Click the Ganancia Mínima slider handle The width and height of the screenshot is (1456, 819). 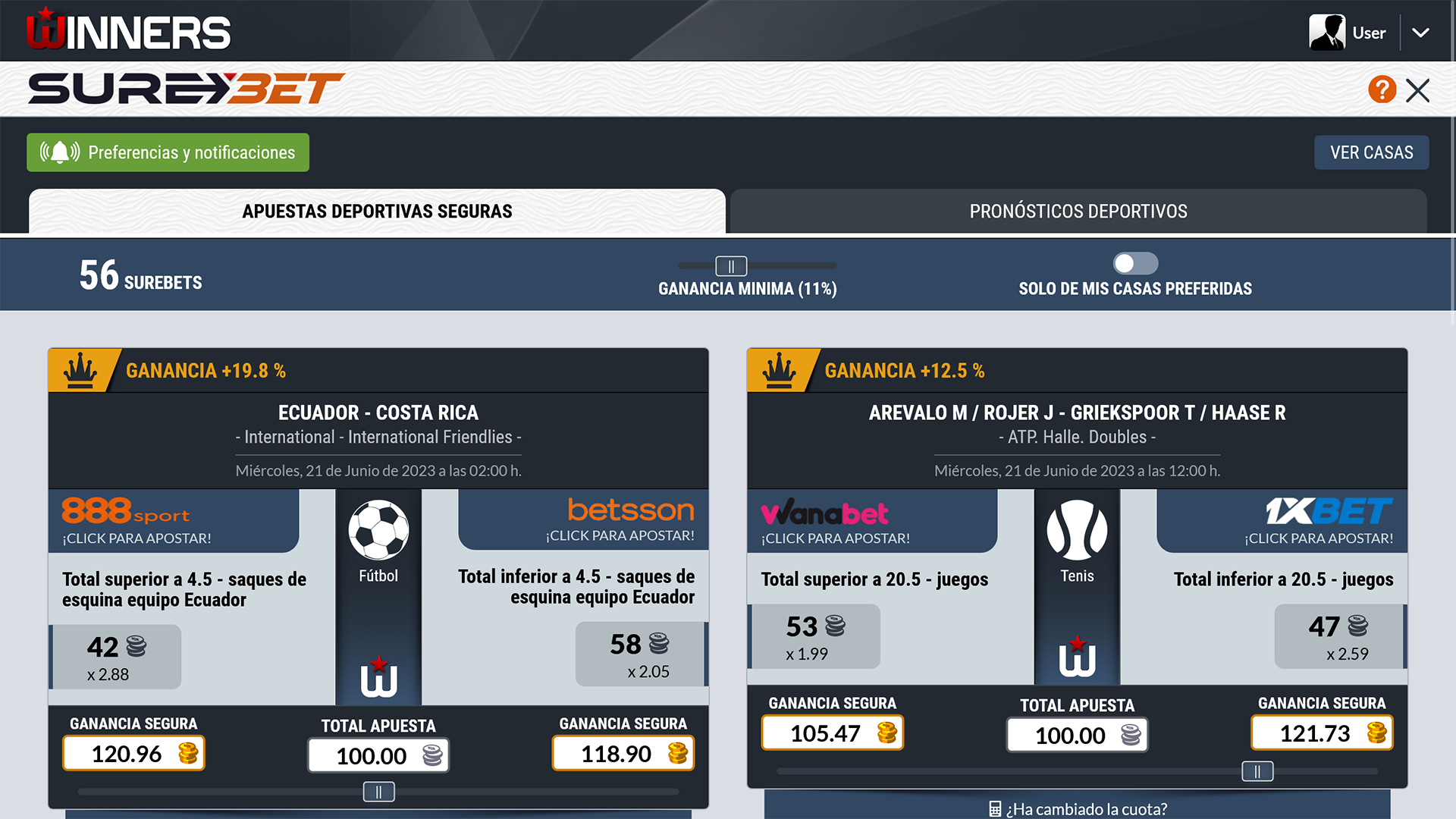(x=731, y=266)
